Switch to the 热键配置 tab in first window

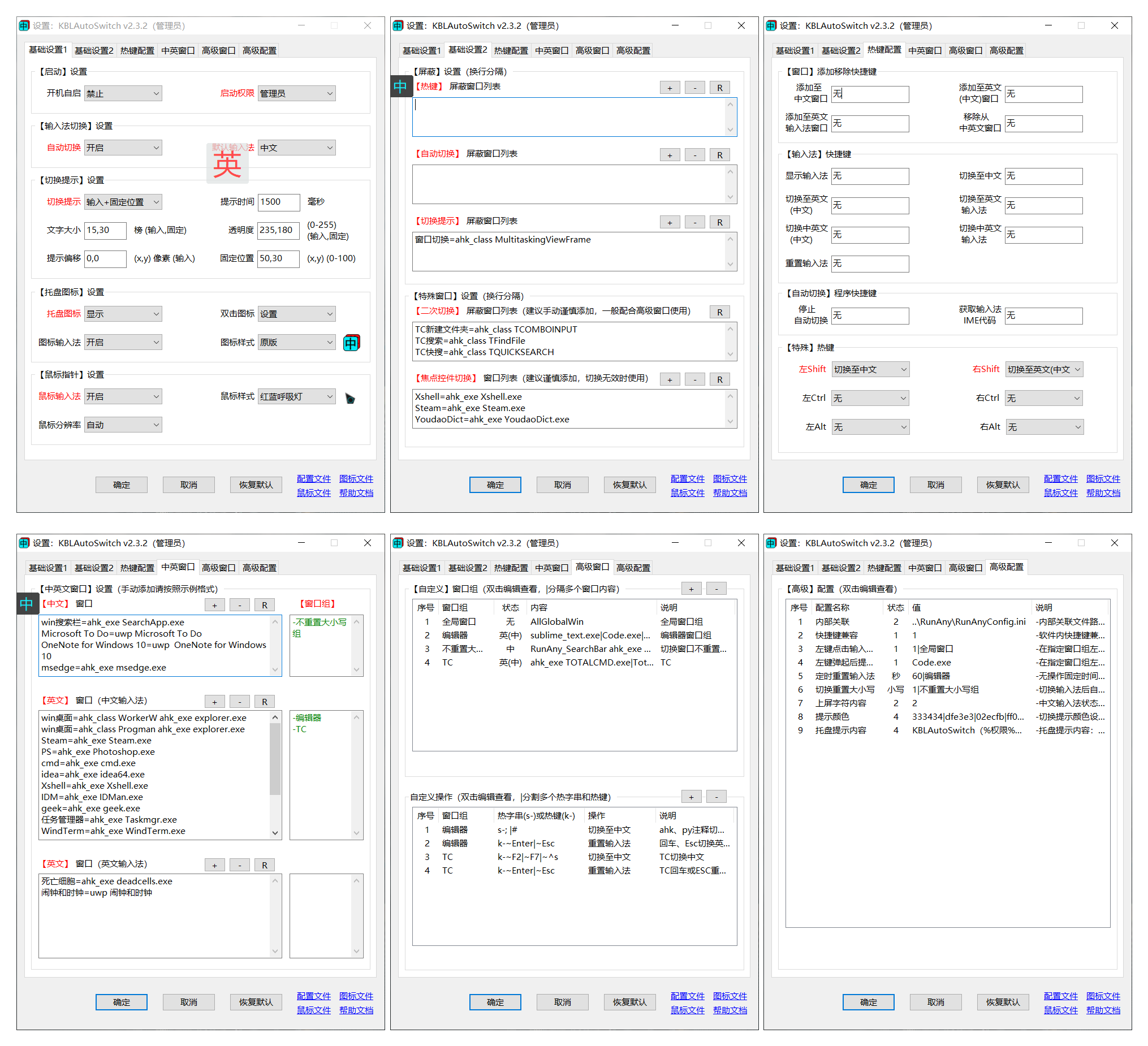[x=137, y=51]
